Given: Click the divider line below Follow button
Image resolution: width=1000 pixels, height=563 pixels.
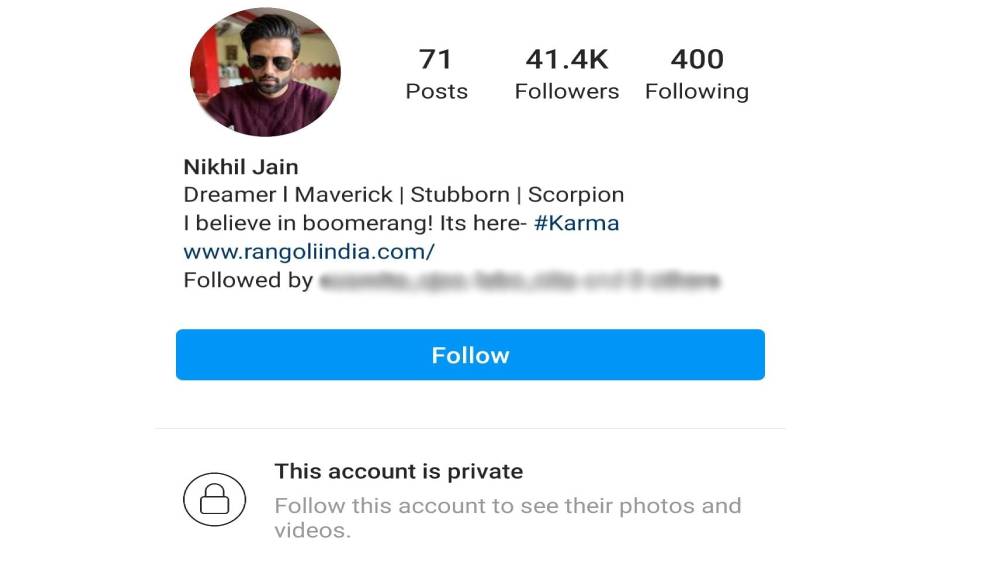Looking at the screenshot, I should click(470, 429).
